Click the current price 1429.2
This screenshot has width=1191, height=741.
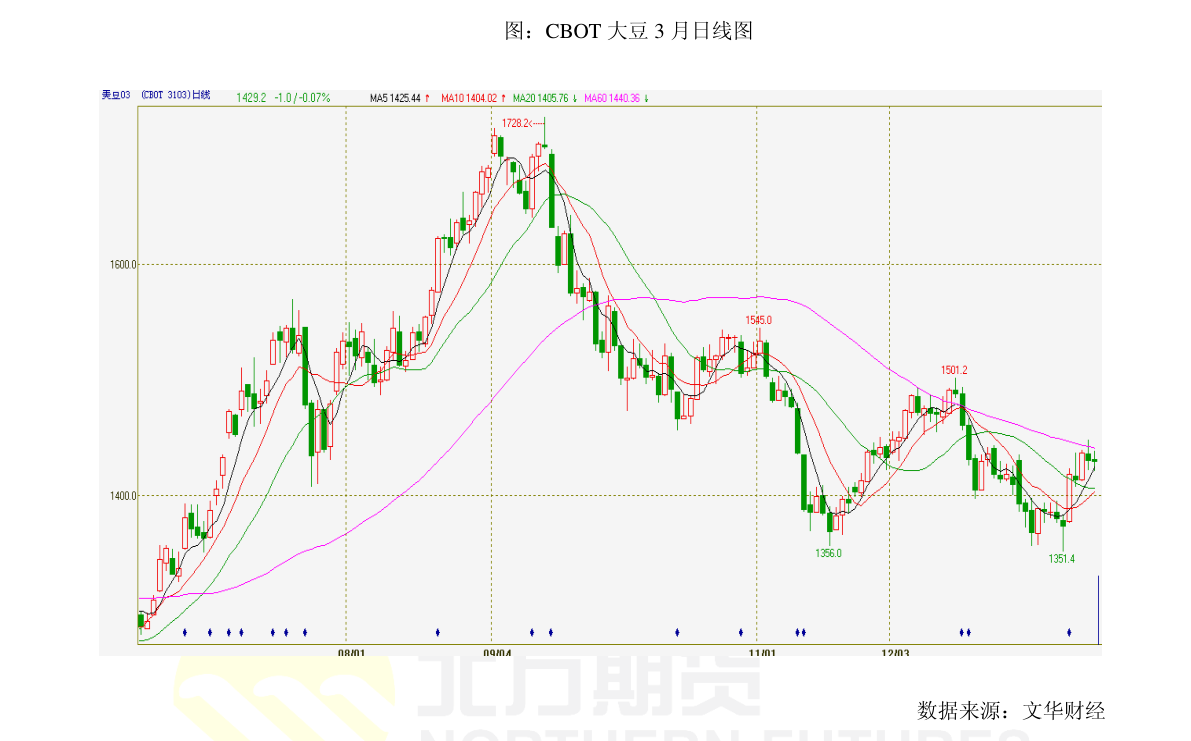(x=251, y=98)
